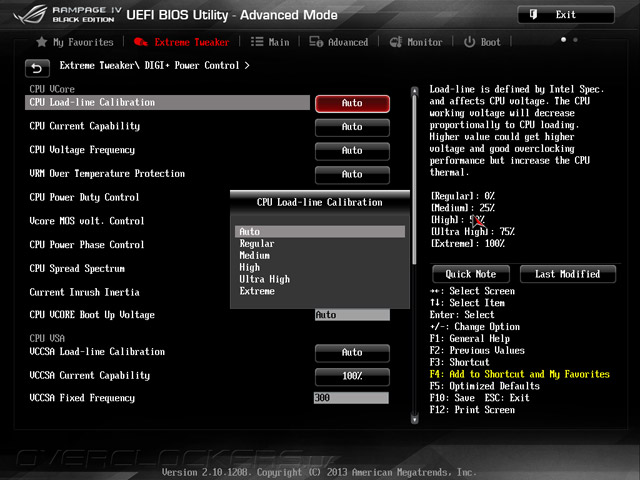Select Auto in Load-line Calibration popup

pos(320,231)
